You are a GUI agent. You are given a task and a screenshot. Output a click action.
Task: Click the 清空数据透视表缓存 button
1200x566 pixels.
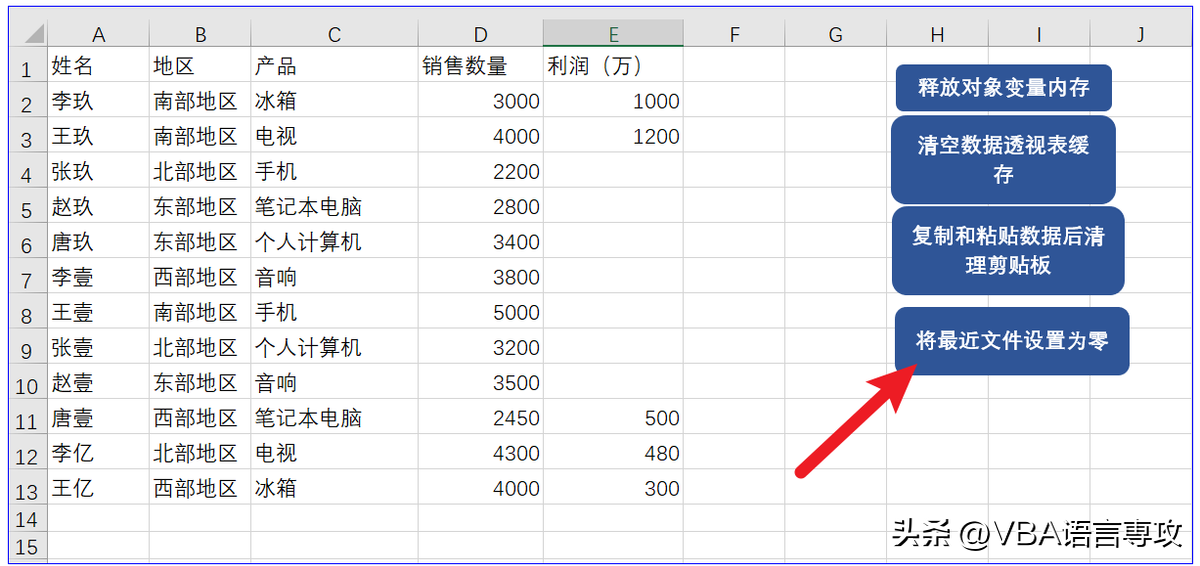[1003, 160]
